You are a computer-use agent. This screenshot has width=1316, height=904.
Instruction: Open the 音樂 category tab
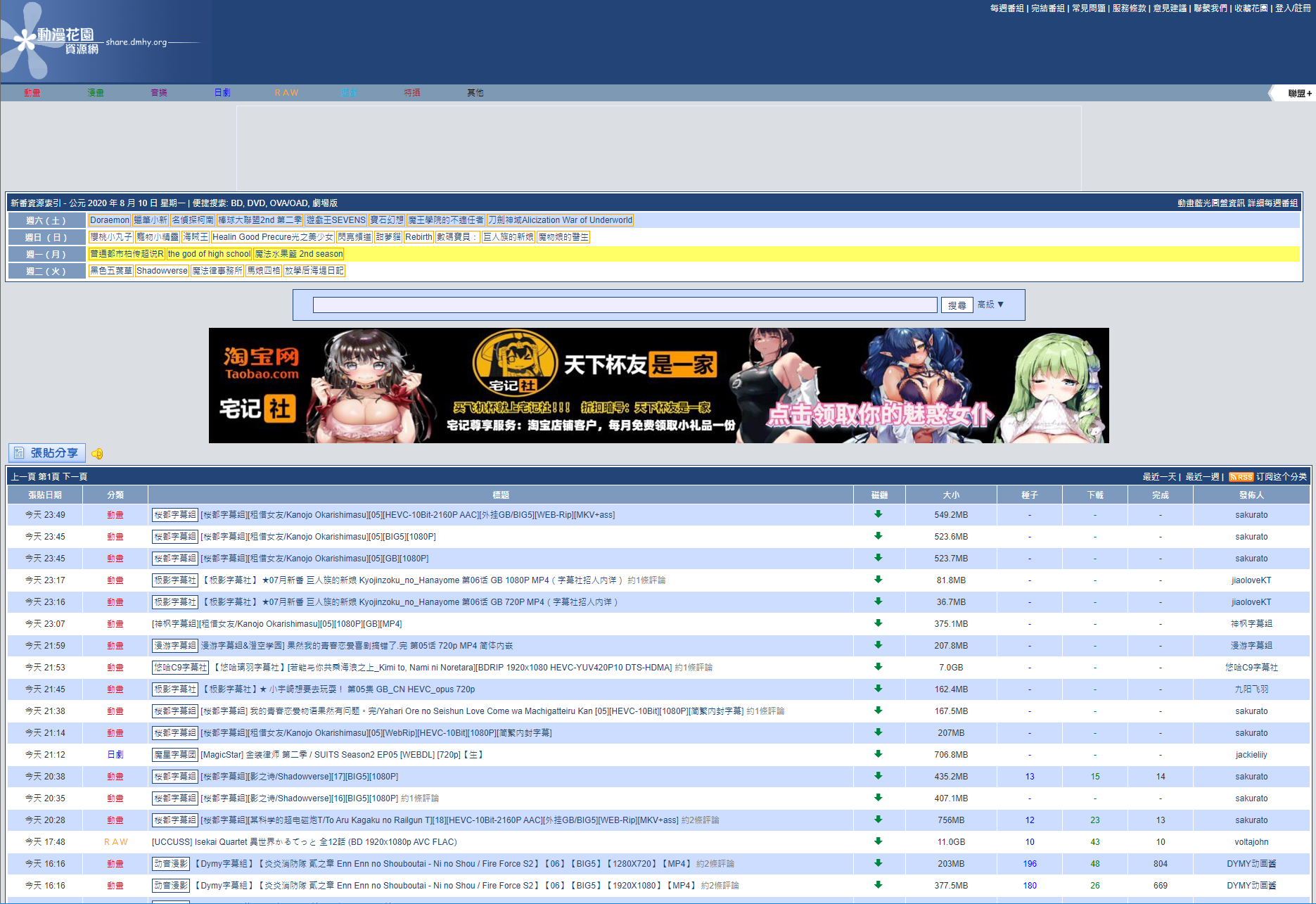point(159,93)
